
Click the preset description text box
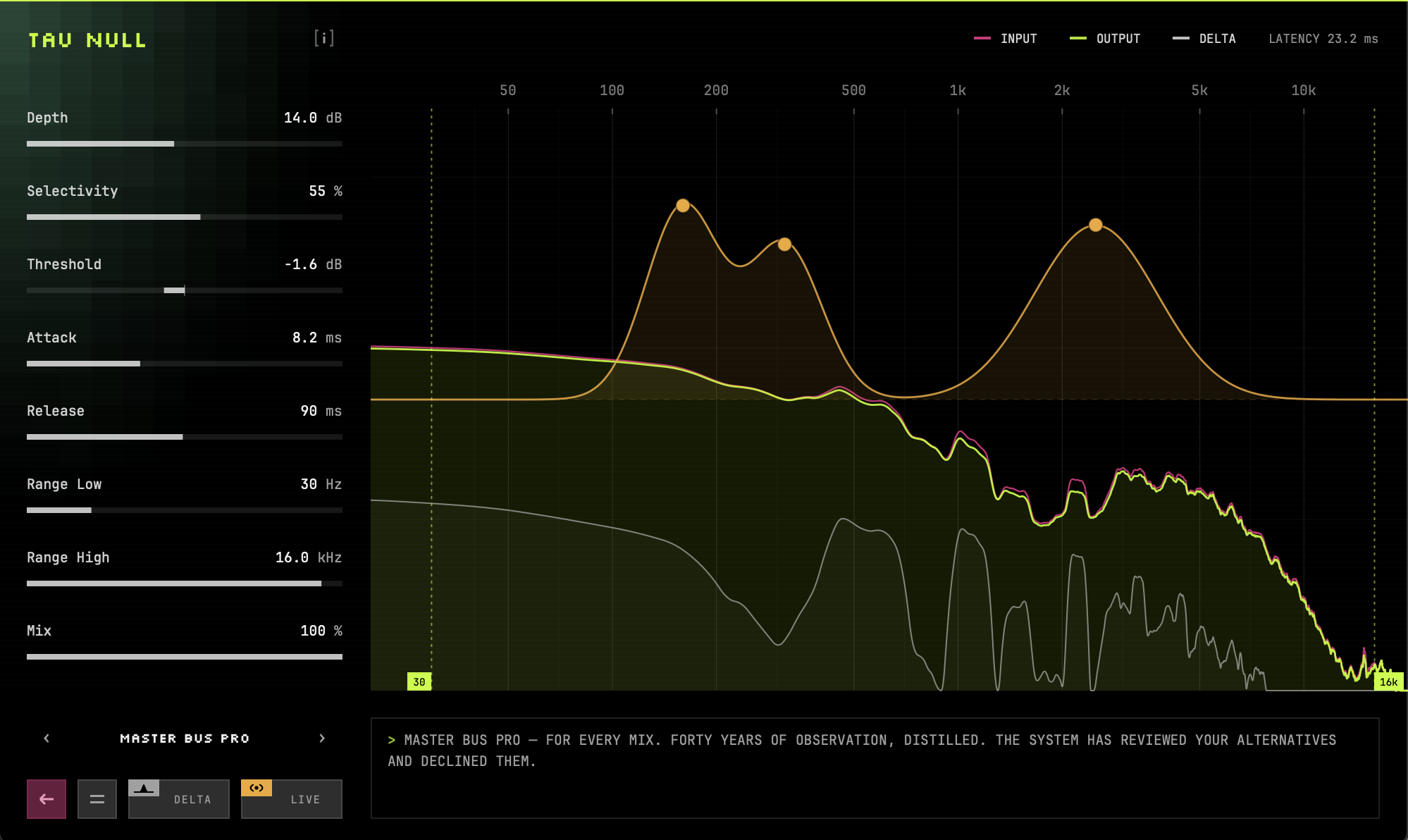point(875,768)
